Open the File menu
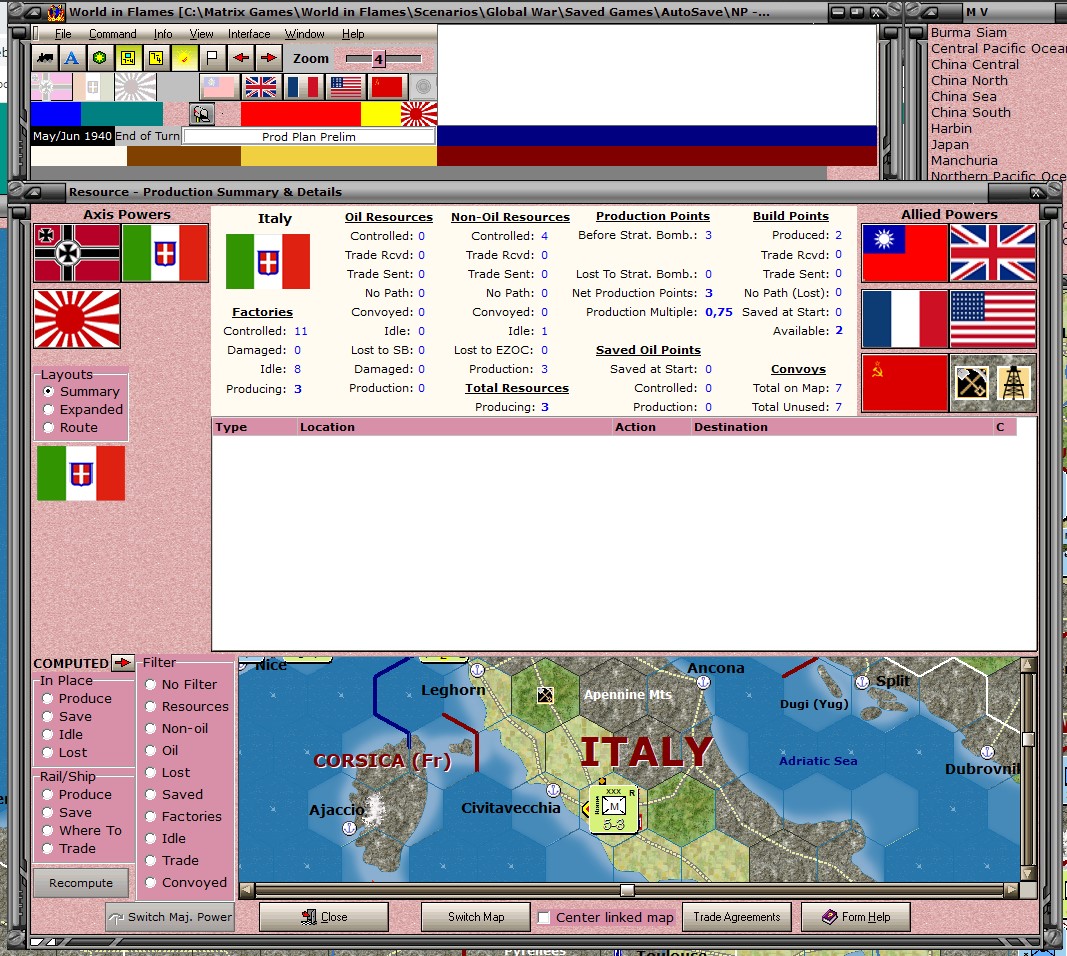The image size is (1067, 956). click(63, 34)
